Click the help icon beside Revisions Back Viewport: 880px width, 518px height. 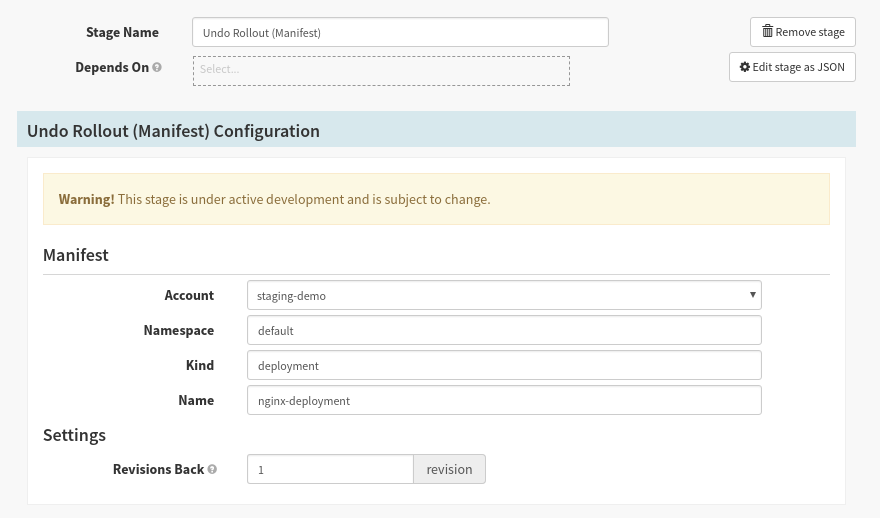pyautogui.click(x=212, y=470)
